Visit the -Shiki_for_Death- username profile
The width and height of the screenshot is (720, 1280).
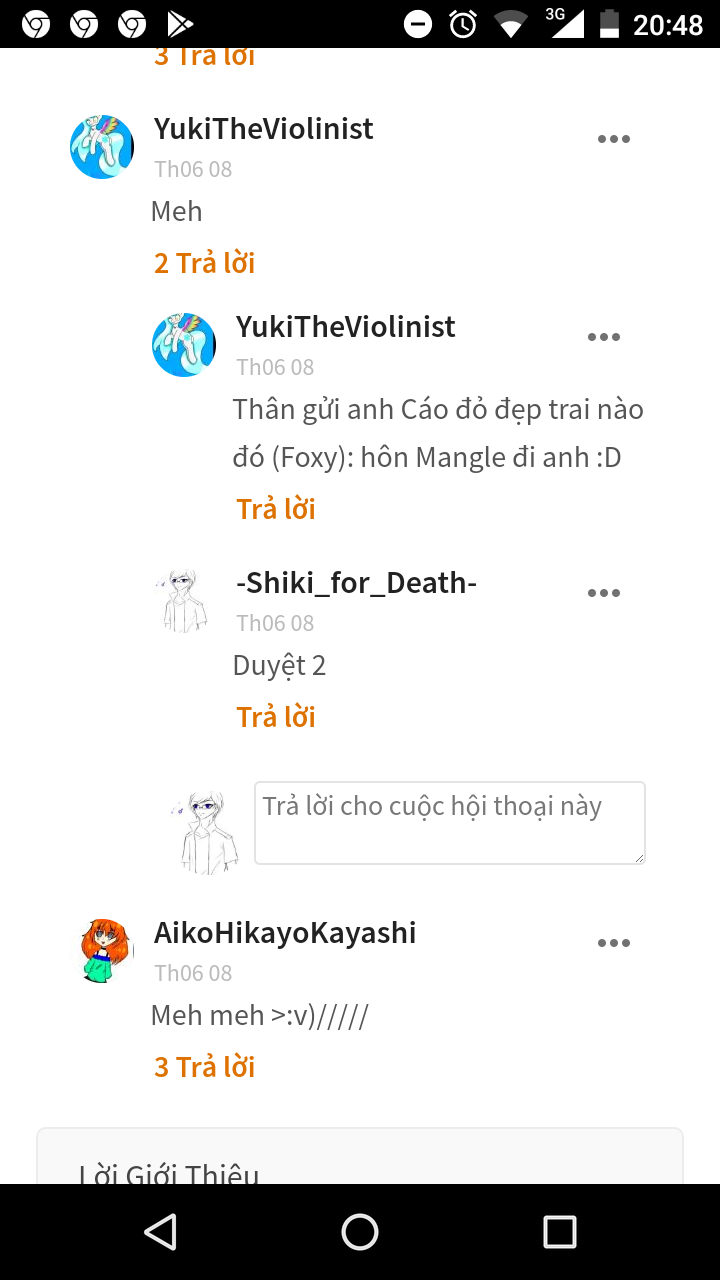tap(356, 583)
